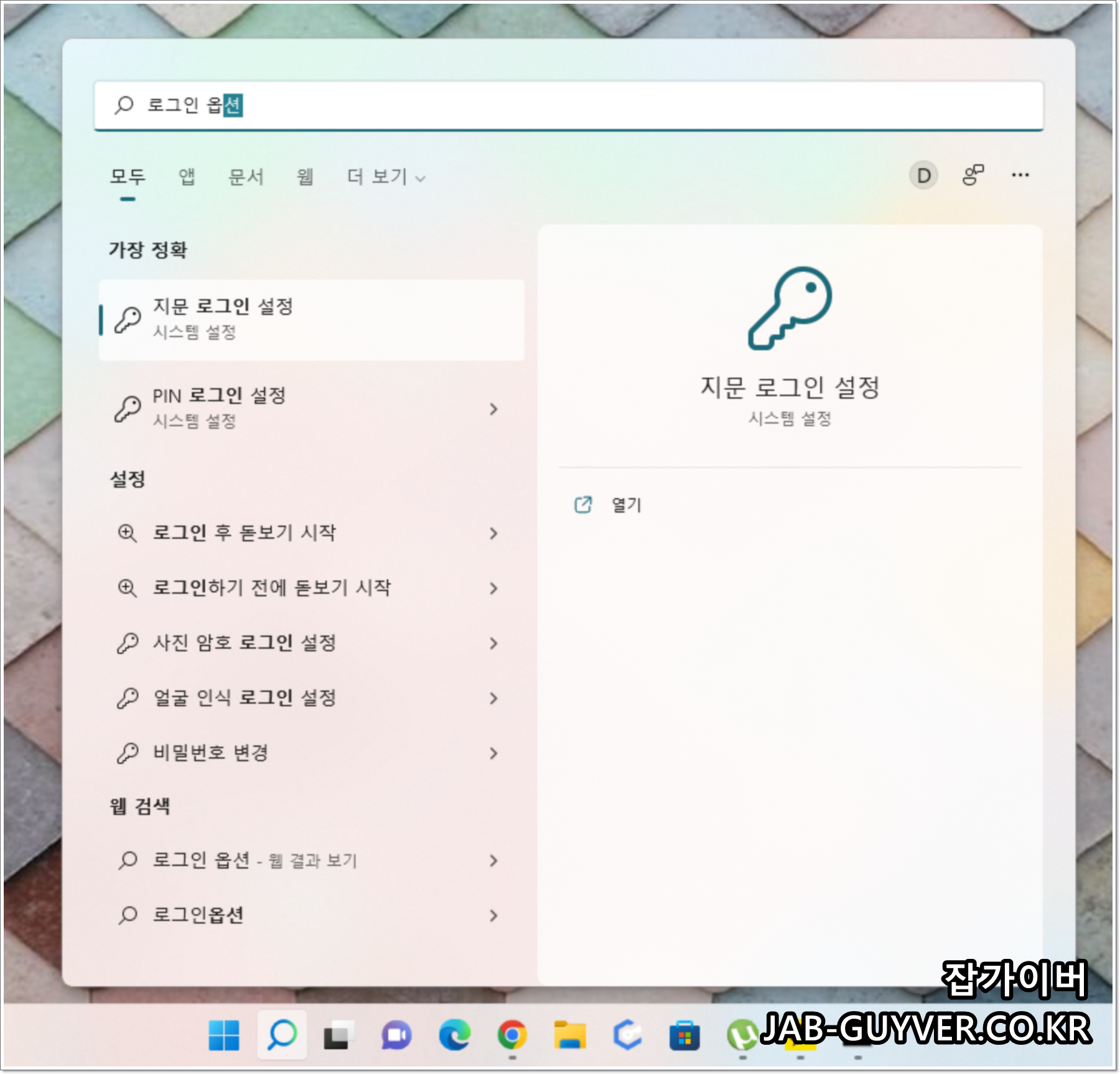This screenshot has width=1120, height=1074.
Task: Click search icon beside 로그인옵션 suggestion
Action: [x=128, y=915]
